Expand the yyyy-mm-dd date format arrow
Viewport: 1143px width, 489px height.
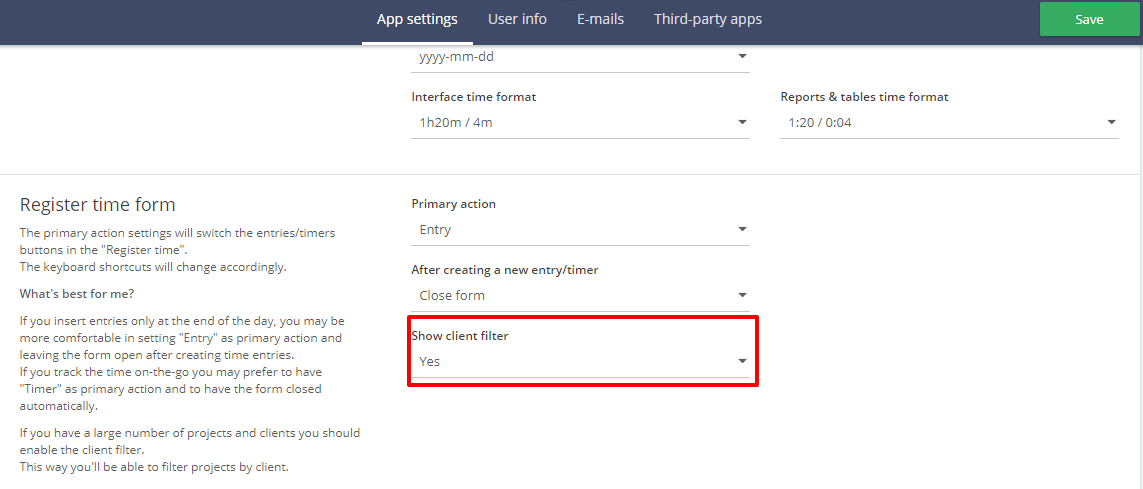742,57
